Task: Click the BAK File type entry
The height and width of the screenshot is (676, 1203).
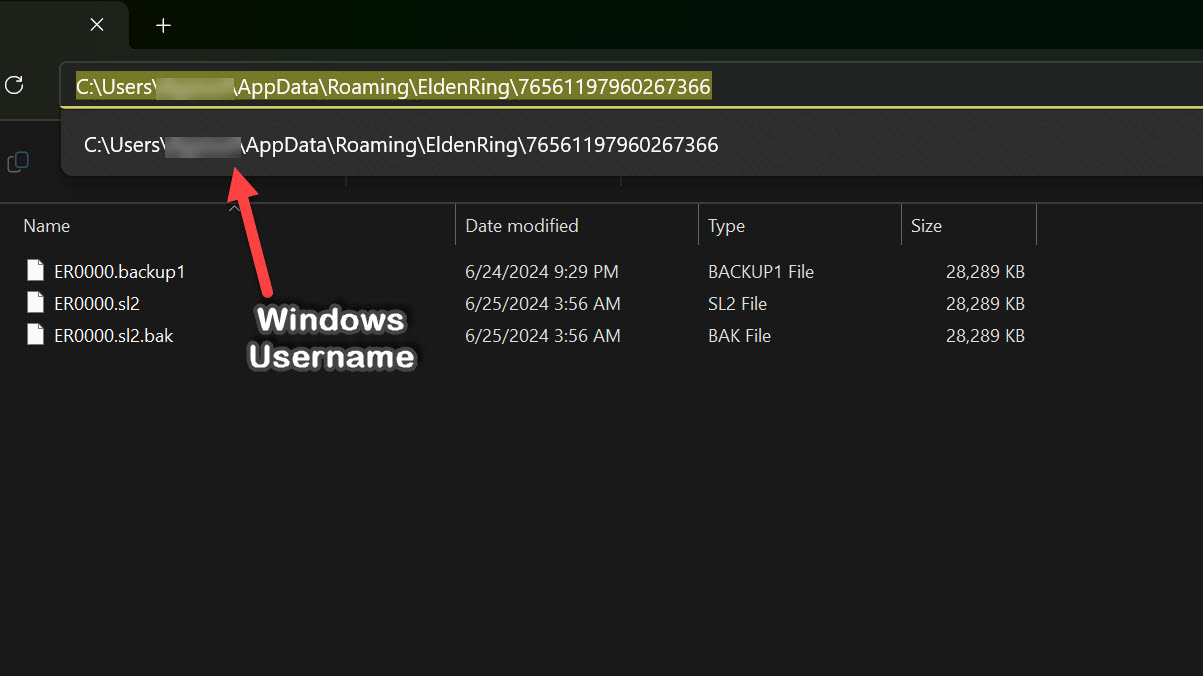Action: (740, 335)
